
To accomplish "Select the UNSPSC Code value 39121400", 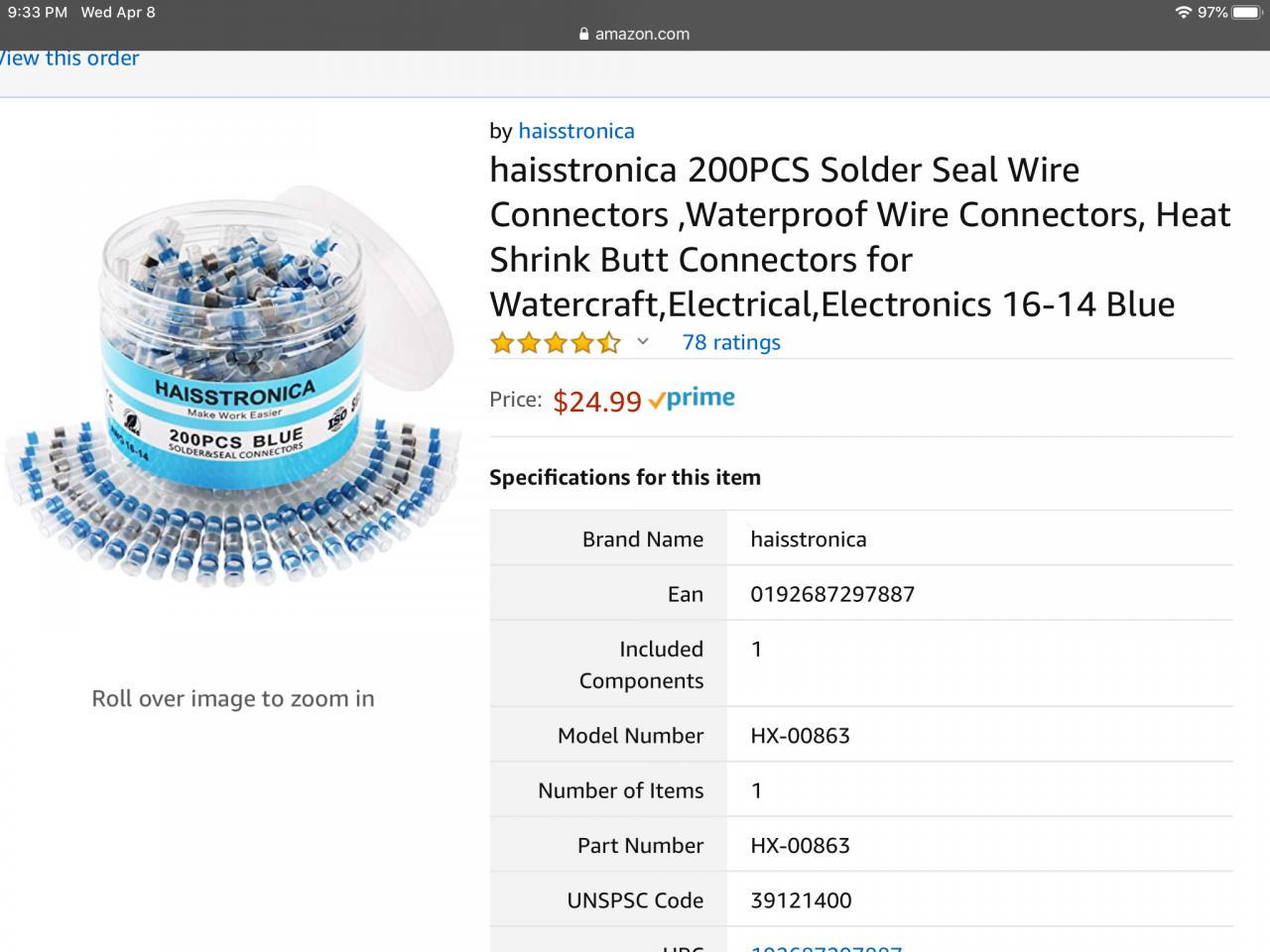I will tap(801, 900).
